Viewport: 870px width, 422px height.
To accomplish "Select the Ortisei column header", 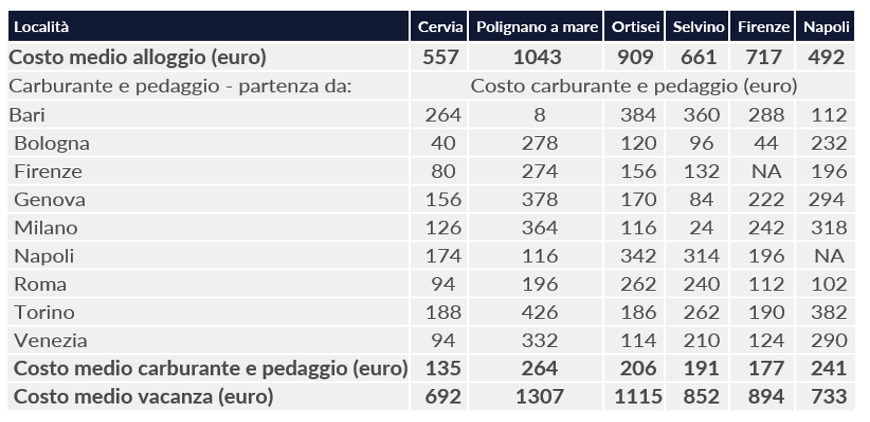I will point(636,27).
